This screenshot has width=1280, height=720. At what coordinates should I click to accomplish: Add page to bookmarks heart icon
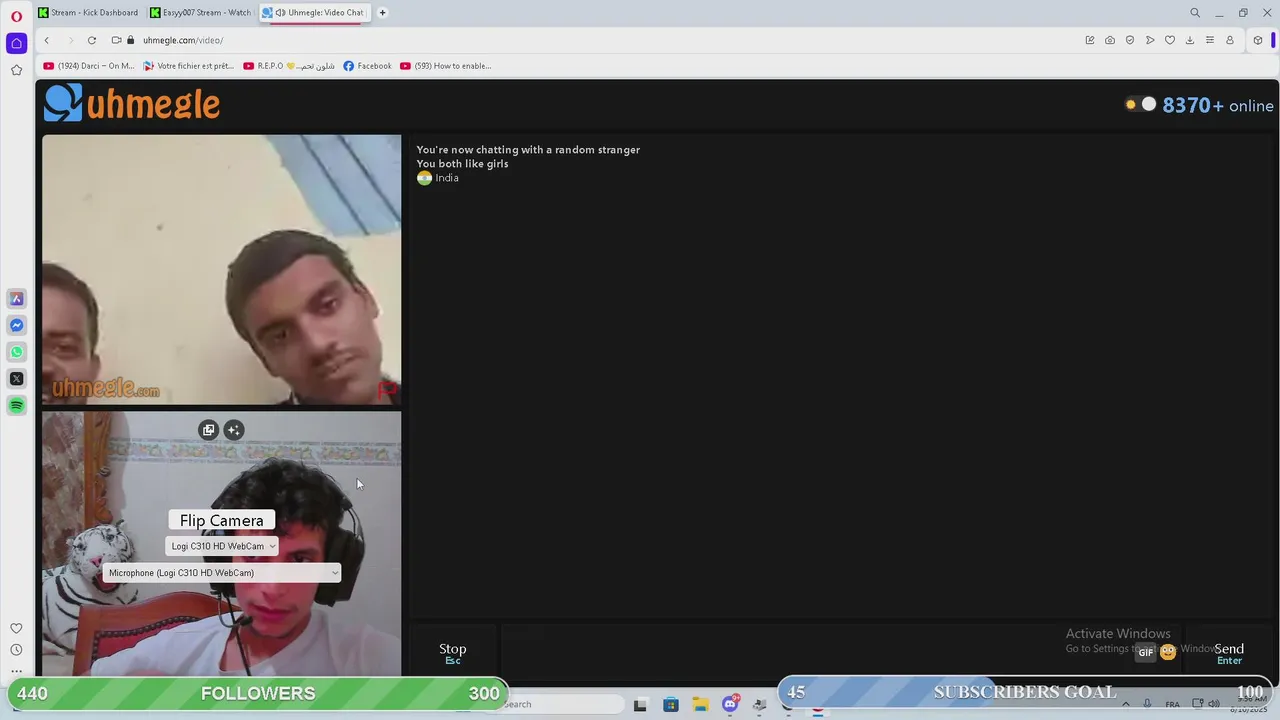pos(1170,40)
